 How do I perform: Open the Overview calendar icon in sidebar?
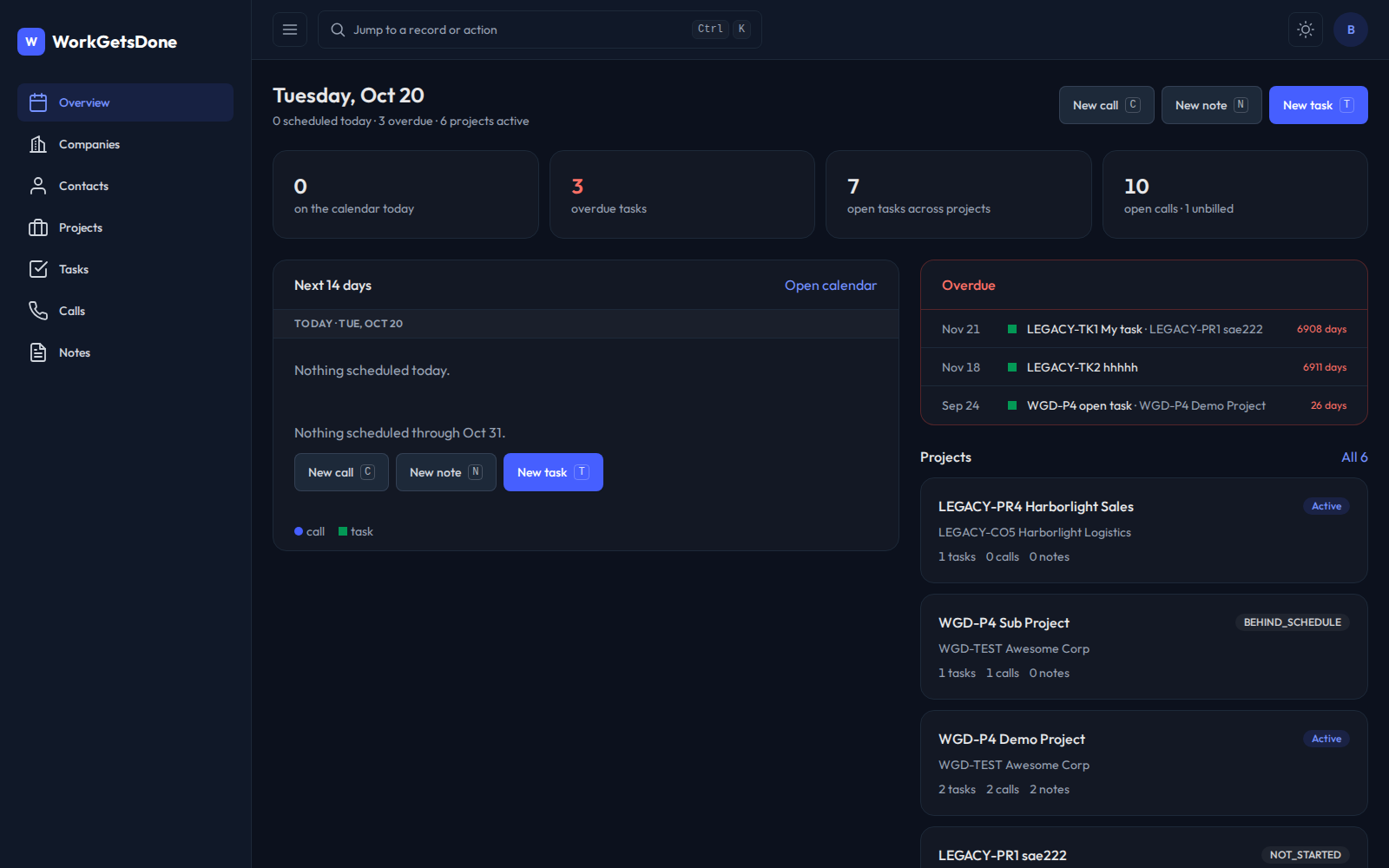[38, 102]
